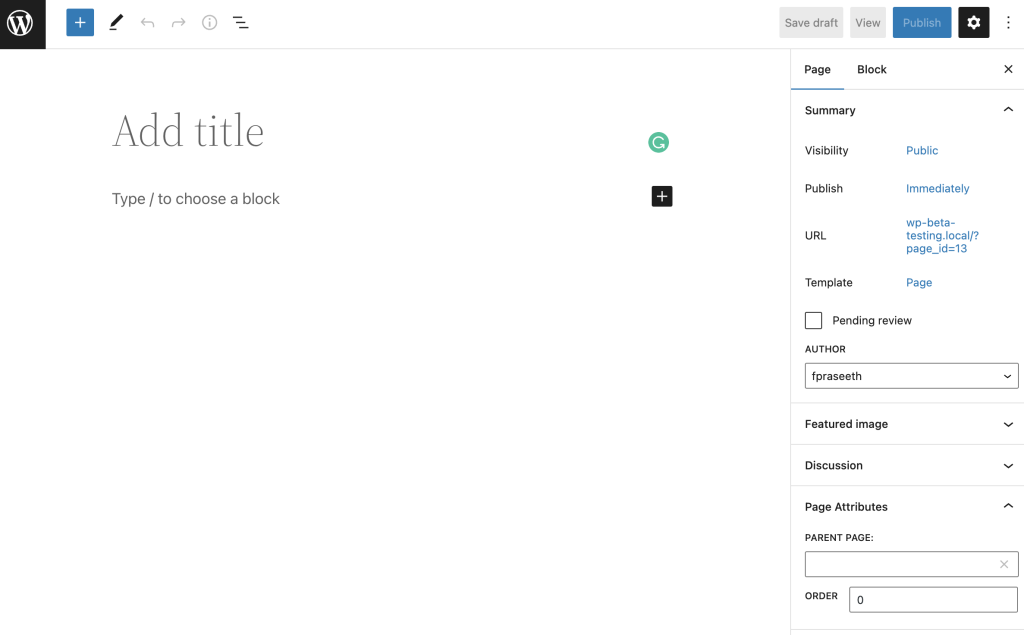Open the editor details info icon
The height and width of the screenshot is (635, 1024).
point(209,22)
